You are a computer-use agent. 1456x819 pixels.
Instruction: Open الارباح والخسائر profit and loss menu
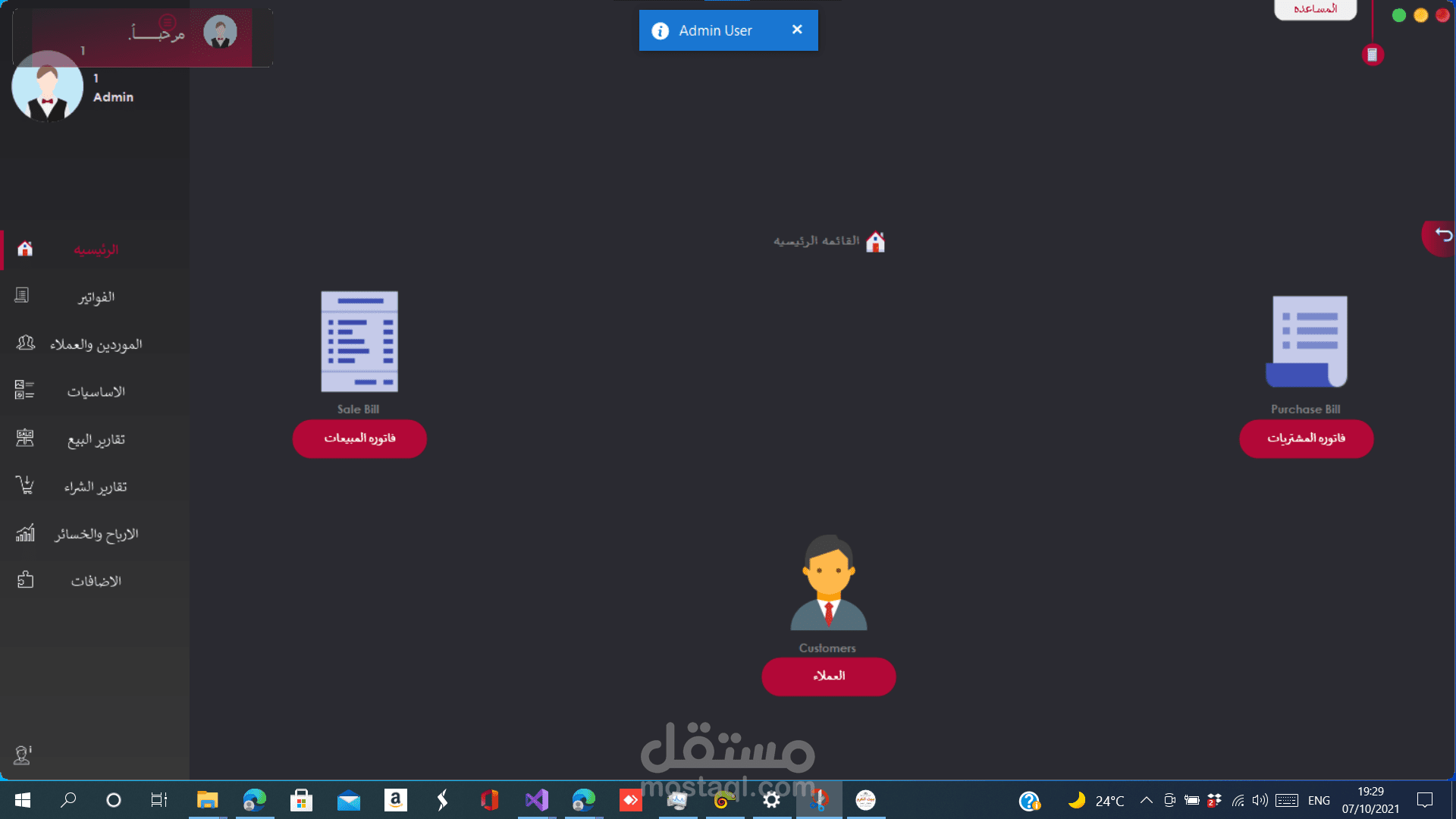pos(96,535)
